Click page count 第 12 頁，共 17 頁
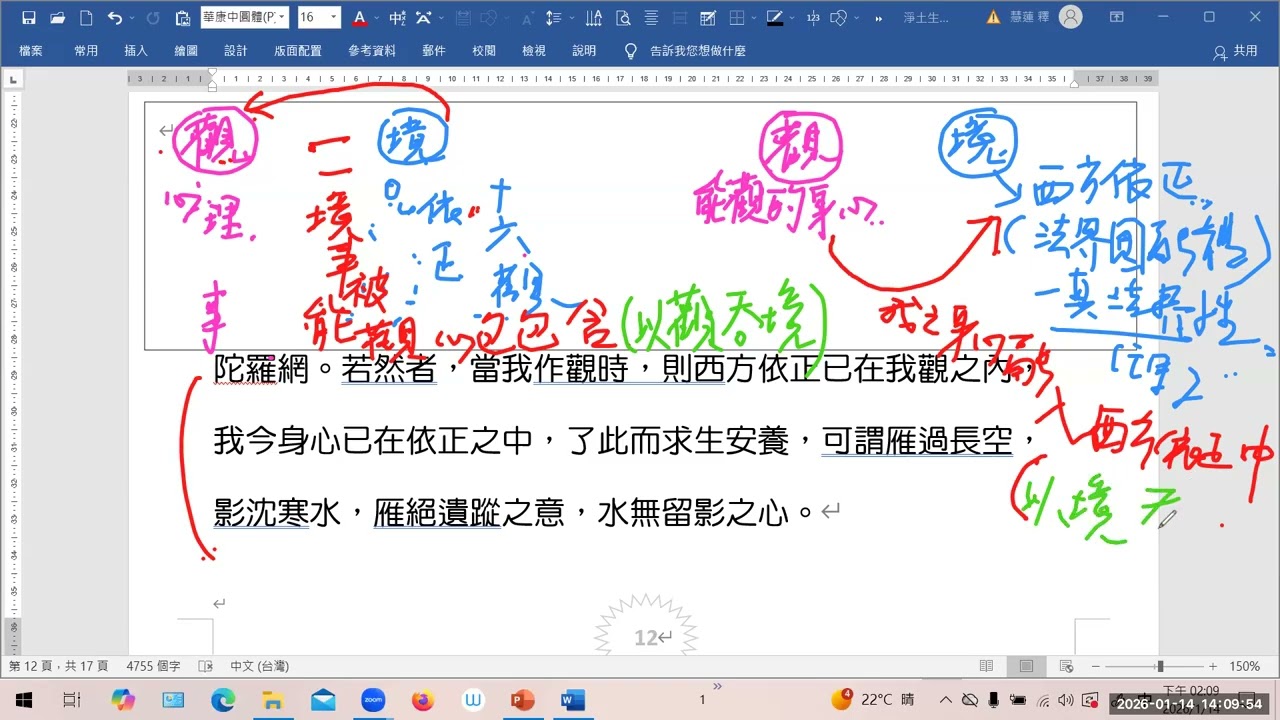The height and width of the screenshot is (720, 1280). pyautogui.click(x=58, y=666)
